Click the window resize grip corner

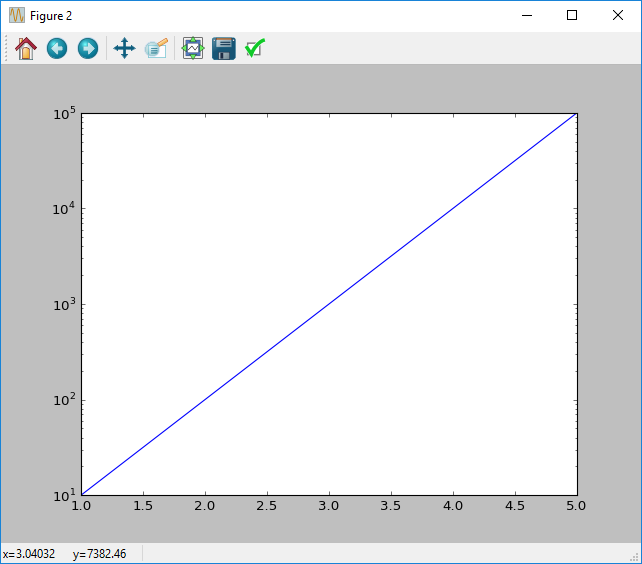point(634,557)
